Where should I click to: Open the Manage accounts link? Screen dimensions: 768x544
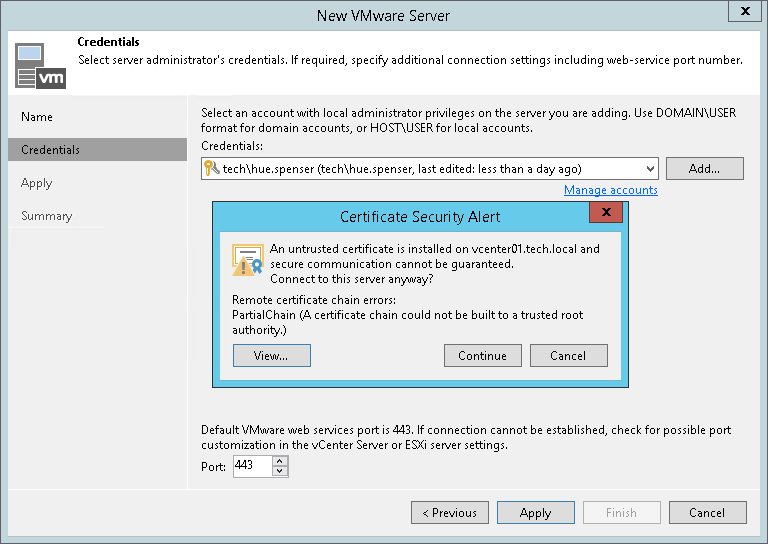click(610, 190)
